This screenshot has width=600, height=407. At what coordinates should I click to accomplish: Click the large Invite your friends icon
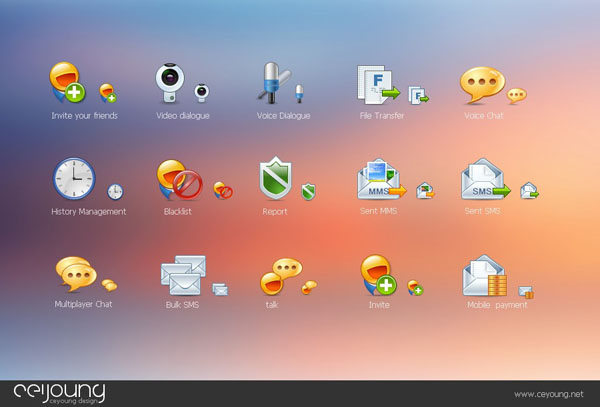pyautogui.click(x=68, y=83)
